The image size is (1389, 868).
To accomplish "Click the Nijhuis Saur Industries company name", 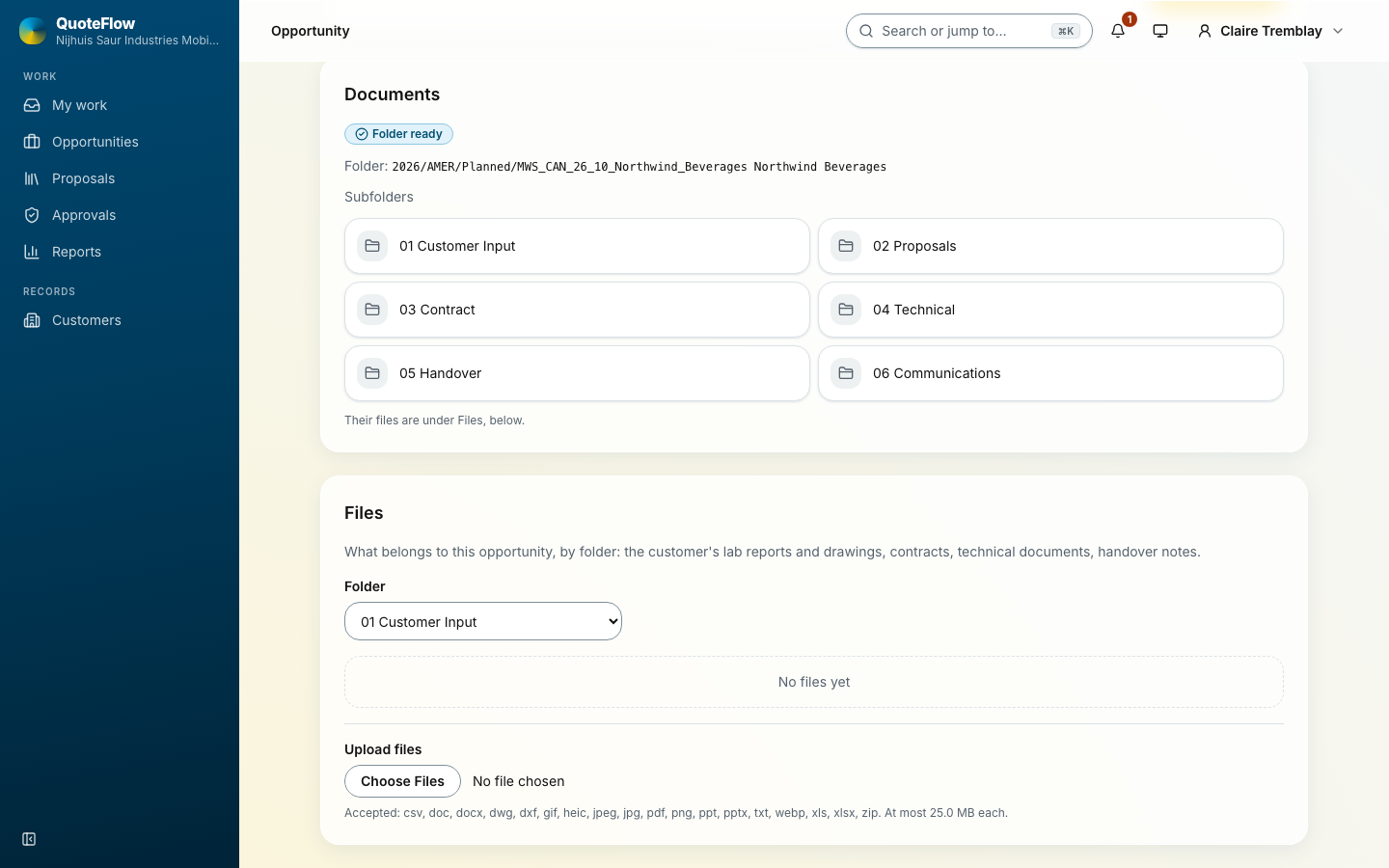I will (x=137, y=41).
